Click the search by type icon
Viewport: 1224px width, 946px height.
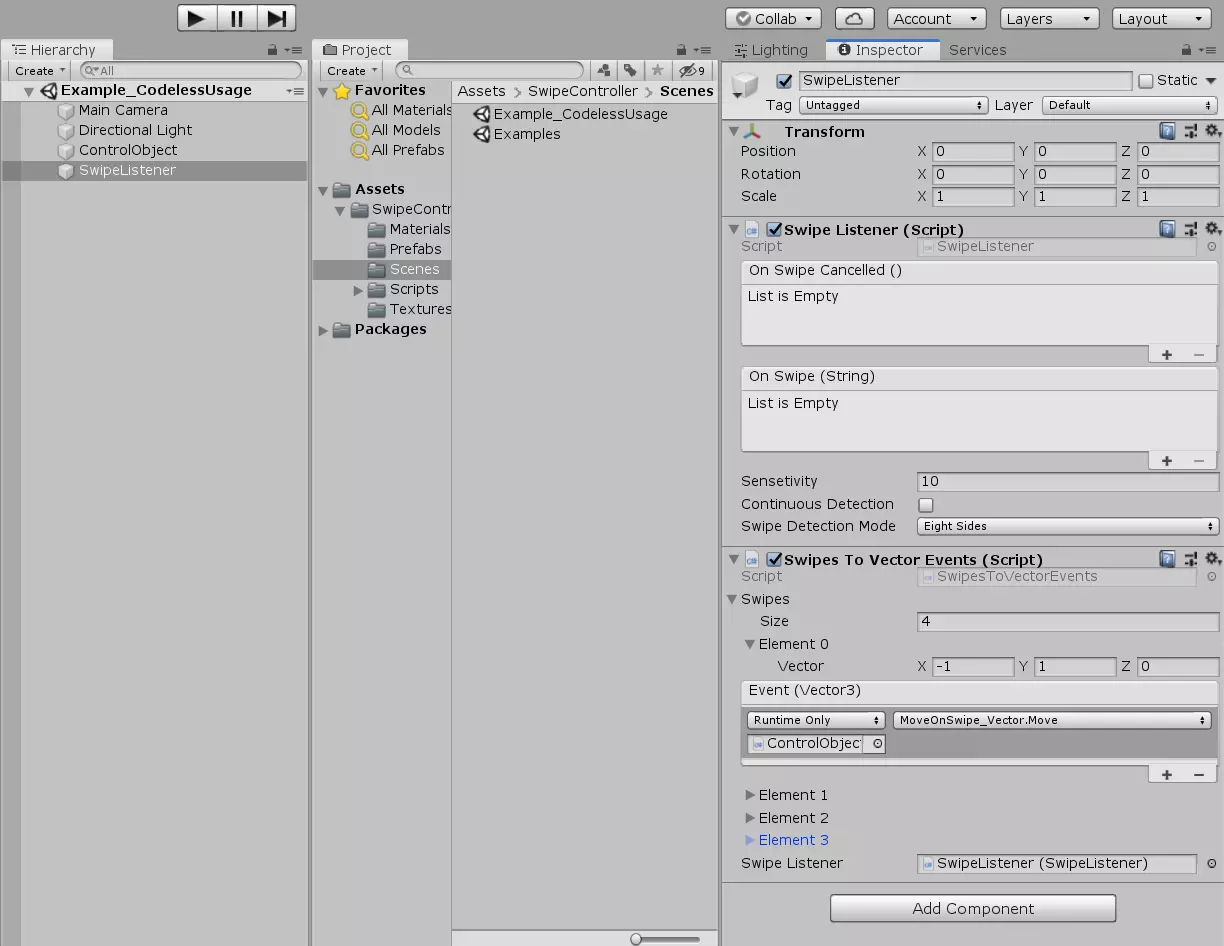pyautogui.click(x=604, y=71)
